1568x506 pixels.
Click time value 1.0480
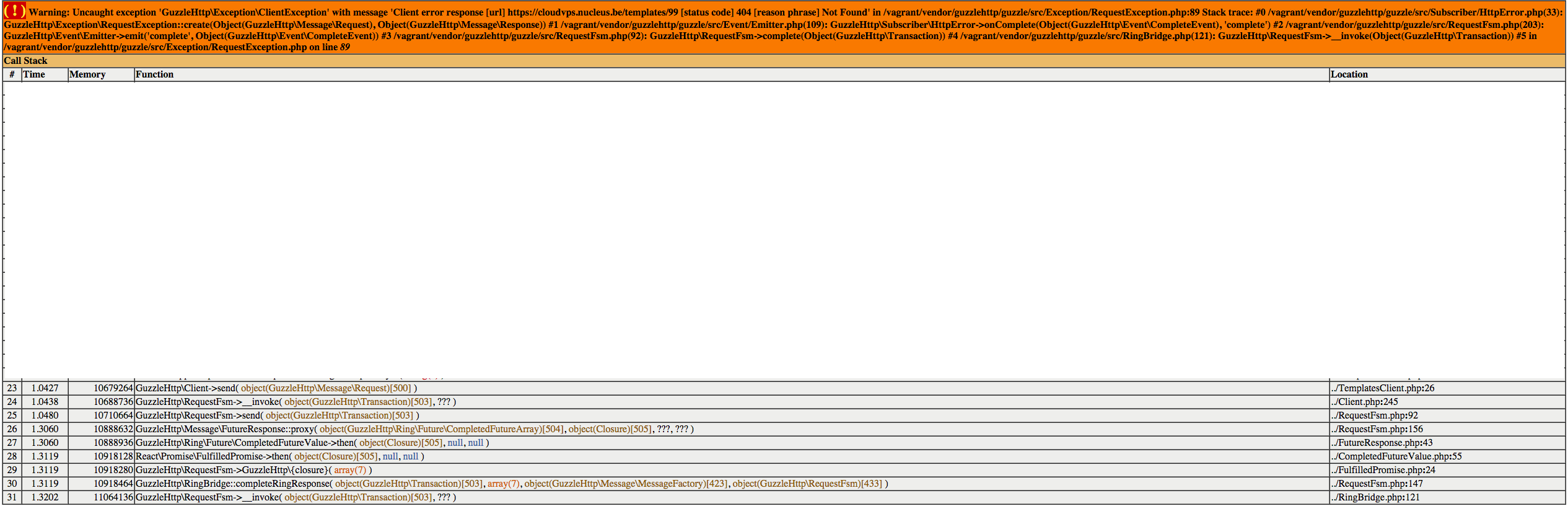point(45,415)
